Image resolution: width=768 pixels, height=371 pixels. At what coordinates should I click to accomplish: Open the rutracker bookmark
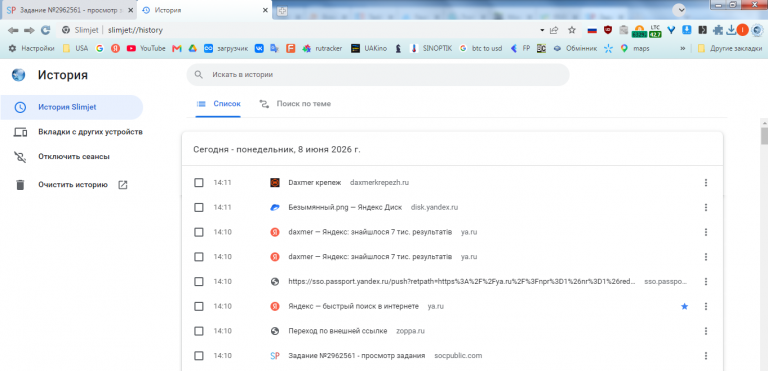[x=322, y=49]
